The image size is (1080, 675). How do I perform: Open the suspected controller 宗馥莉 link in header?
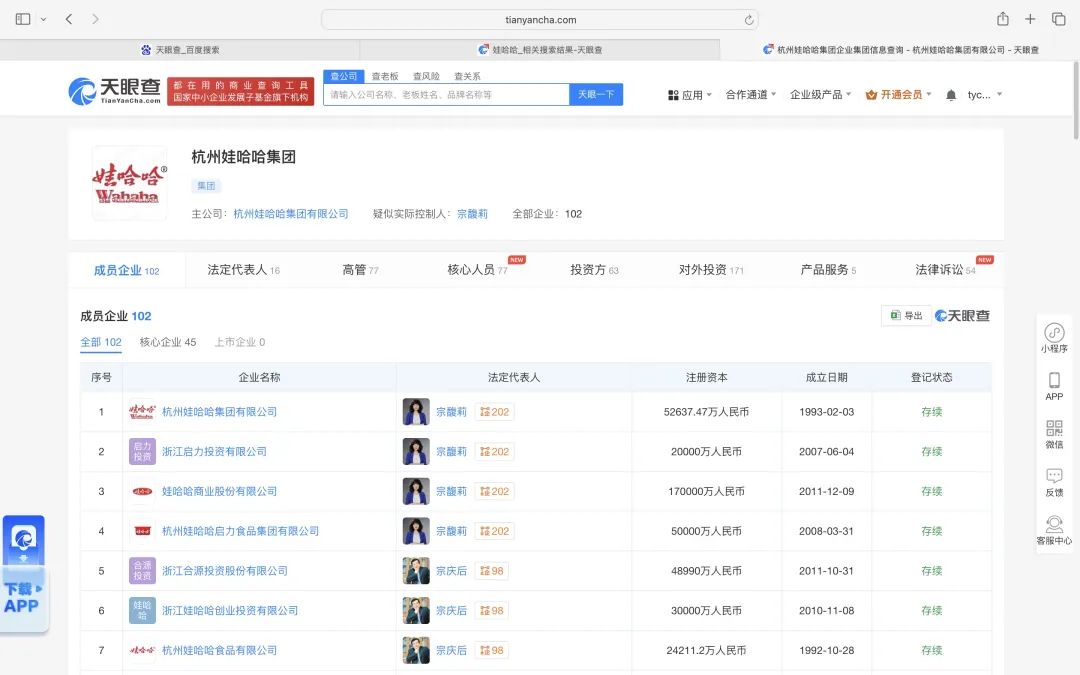point(472,214)
